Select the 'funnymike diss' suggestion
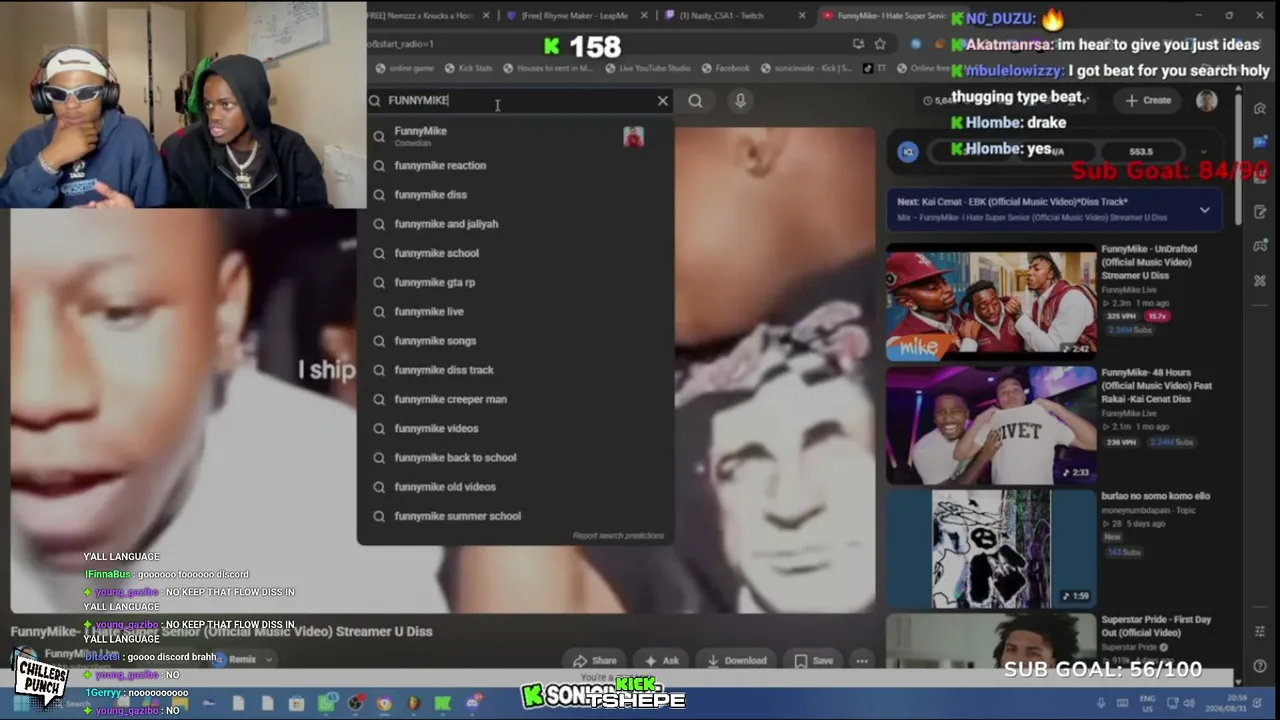This screenshot has width=1280, height=720. tap(515, 194)
